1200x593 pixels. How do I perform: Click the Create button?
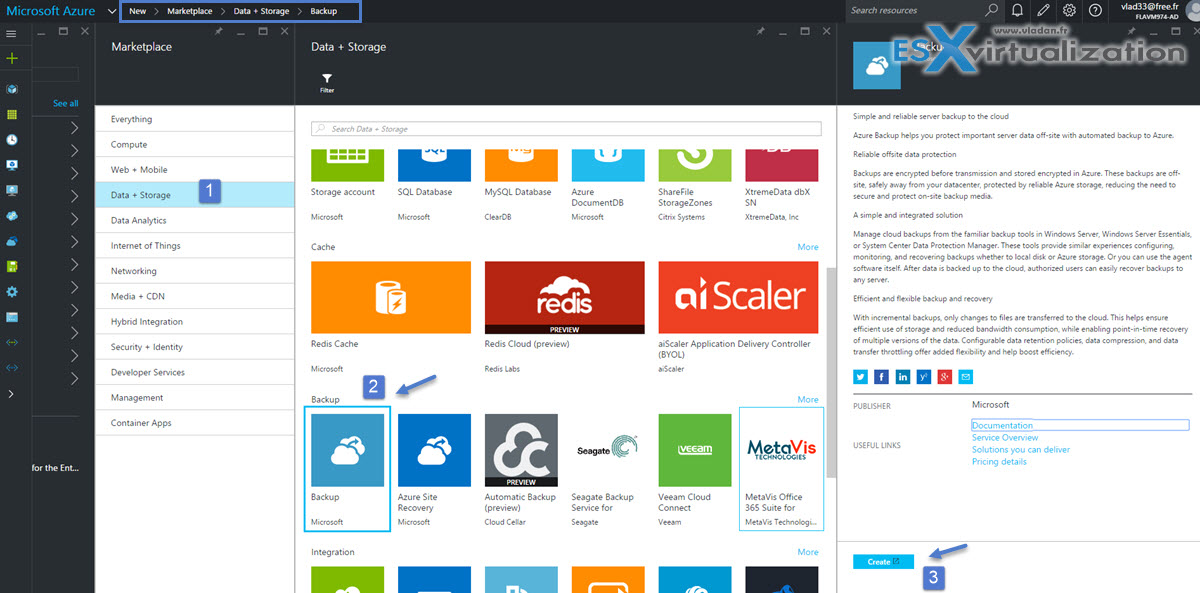[x=883, y=562]
